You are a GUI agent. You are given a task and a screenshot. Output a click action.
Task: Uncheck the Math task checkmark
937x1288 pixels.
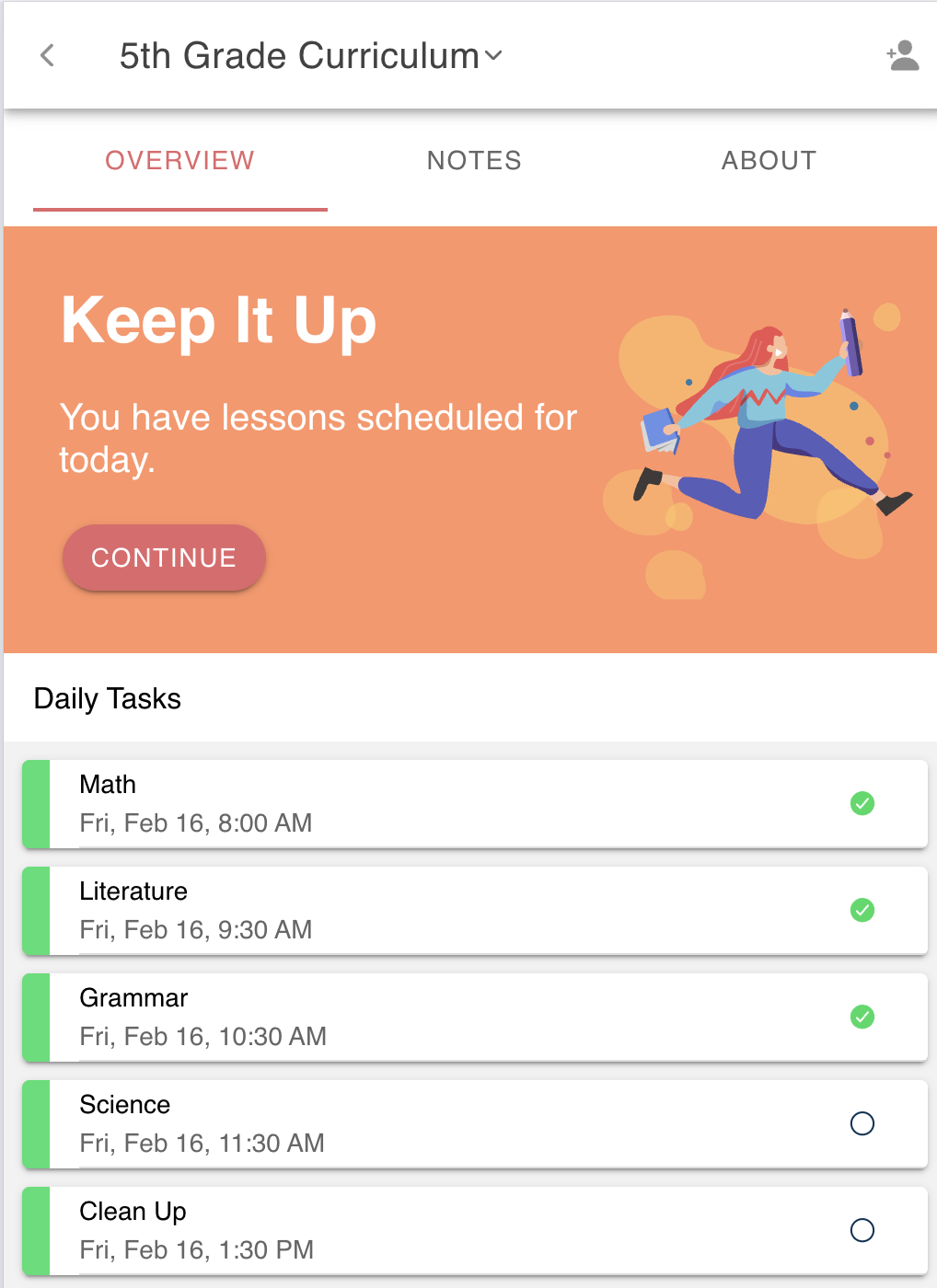pos(862,803)
